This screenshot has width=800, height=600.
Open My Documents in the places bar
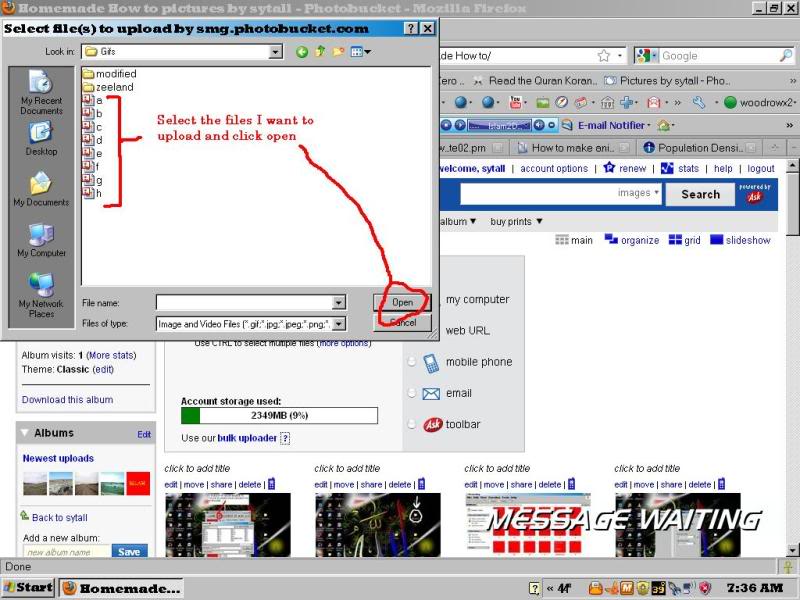tap(41, 188)
